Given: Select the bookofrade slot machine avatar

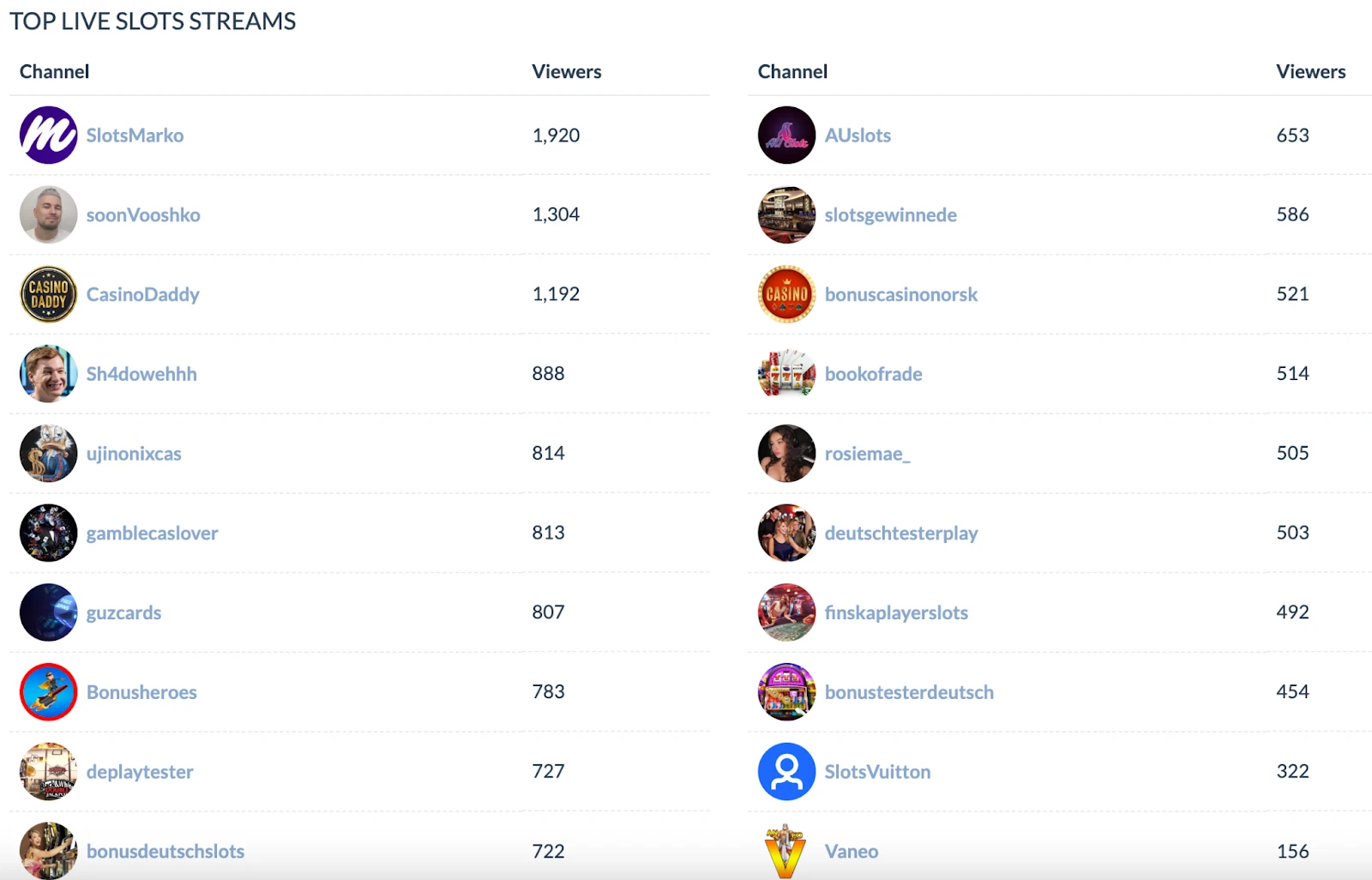Looking at the screenshot, I should click(786, 373).
